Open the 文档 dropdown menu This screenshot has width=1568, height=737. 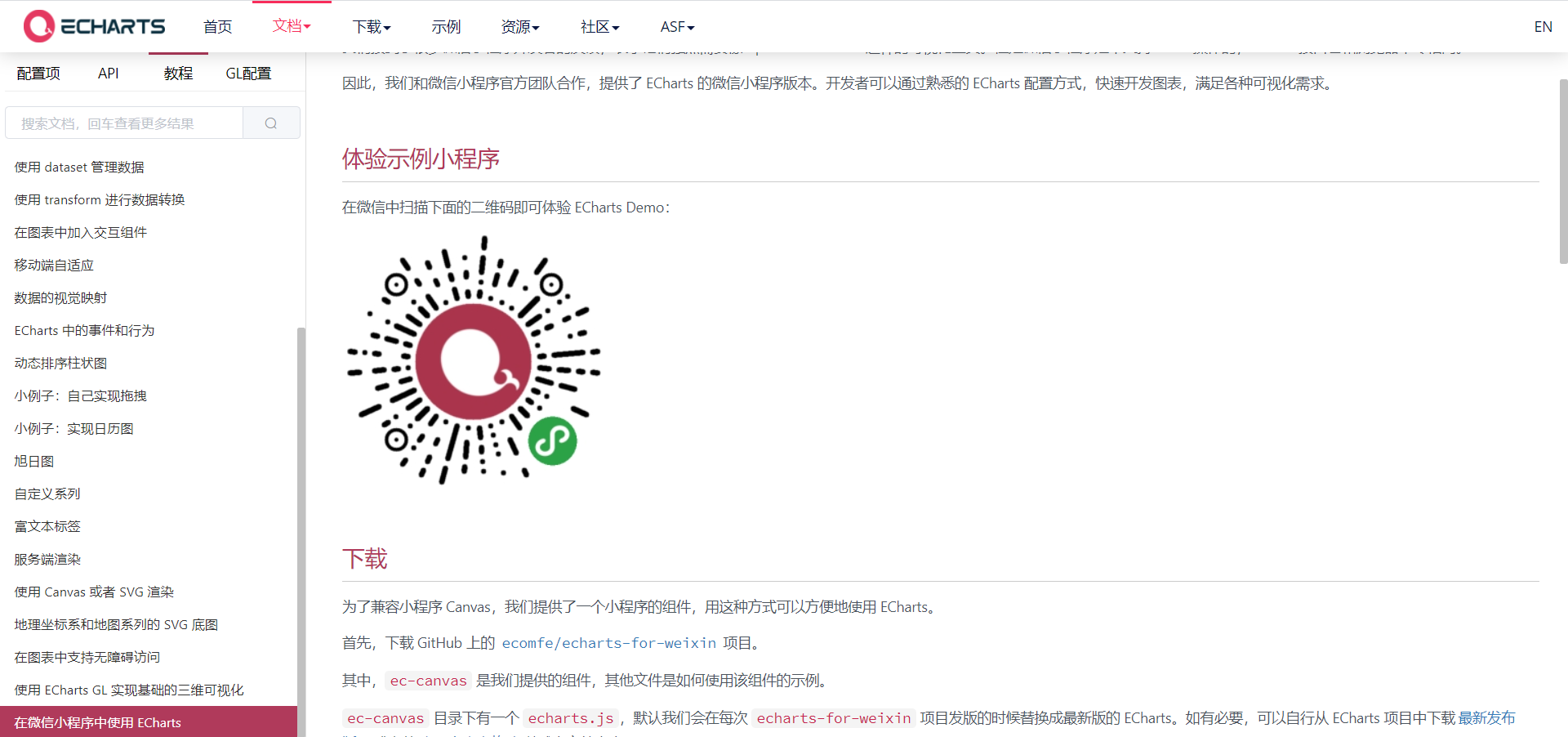tap(291, 26)
